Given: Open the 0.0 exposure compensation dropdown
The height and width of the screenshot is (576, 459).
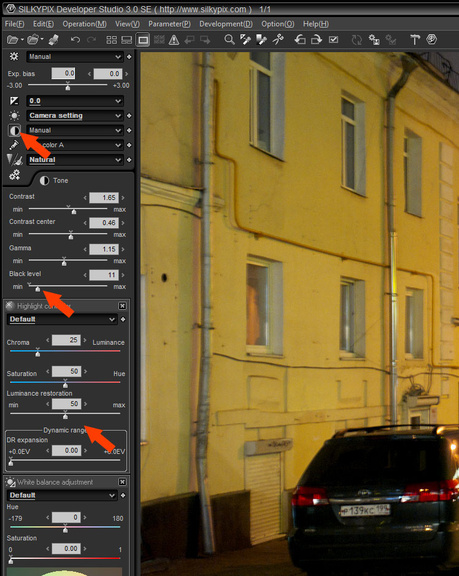Looking at the screenshot, I should click(75, 101).
